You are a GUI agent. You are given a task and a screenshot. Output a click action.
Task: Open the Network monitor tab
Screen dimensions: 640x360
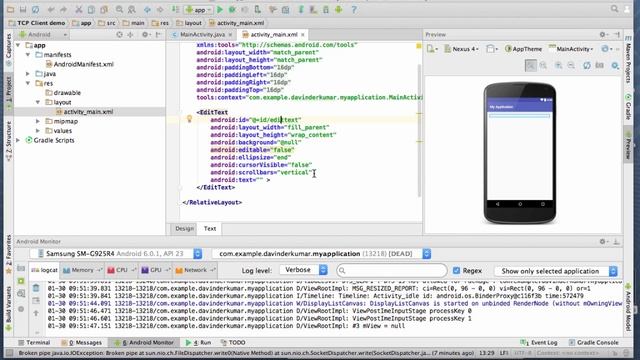[x=195, y=270]
